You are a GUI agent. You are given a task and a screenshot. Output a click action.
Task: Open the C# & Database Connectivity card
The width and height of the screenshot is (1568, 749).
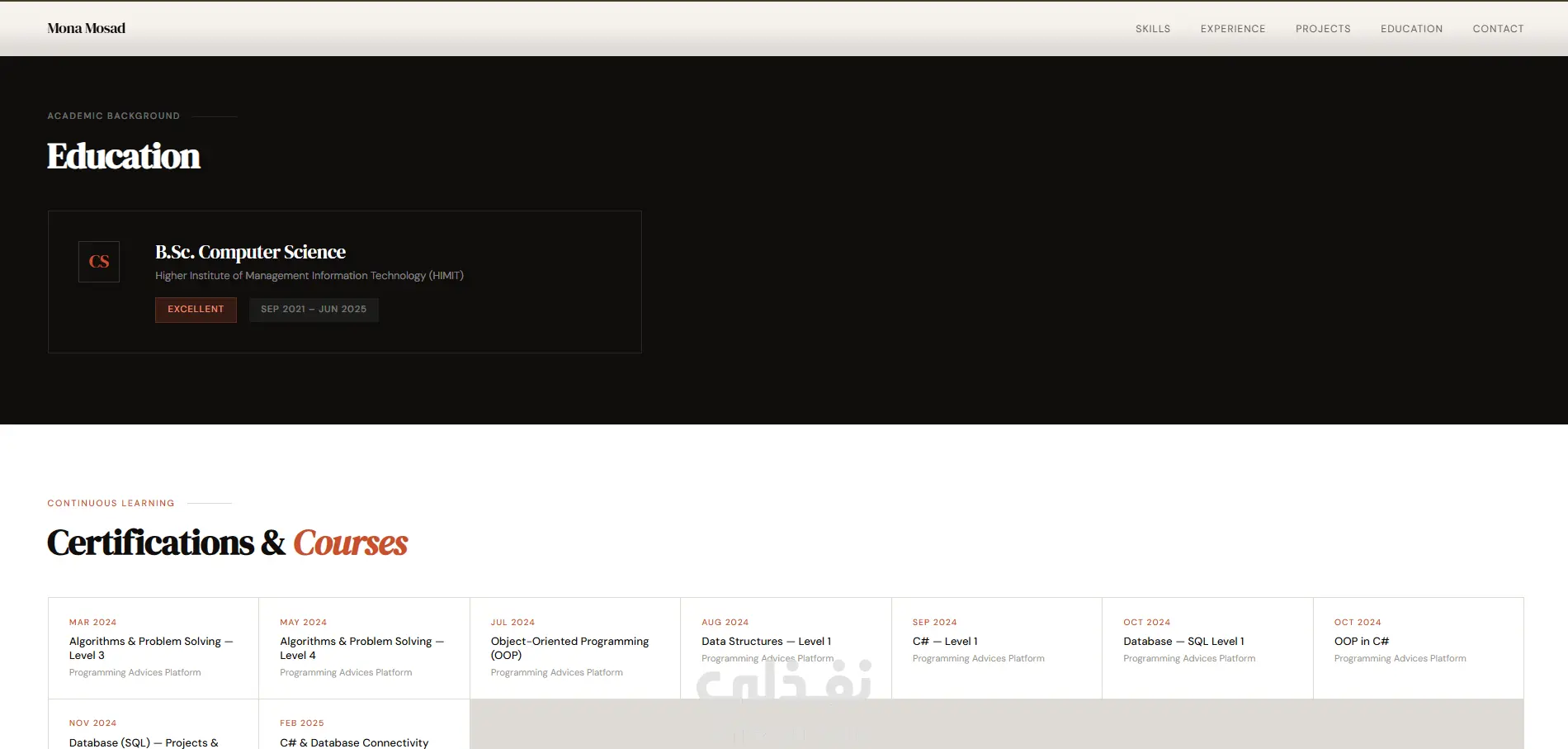click(364, 724)
